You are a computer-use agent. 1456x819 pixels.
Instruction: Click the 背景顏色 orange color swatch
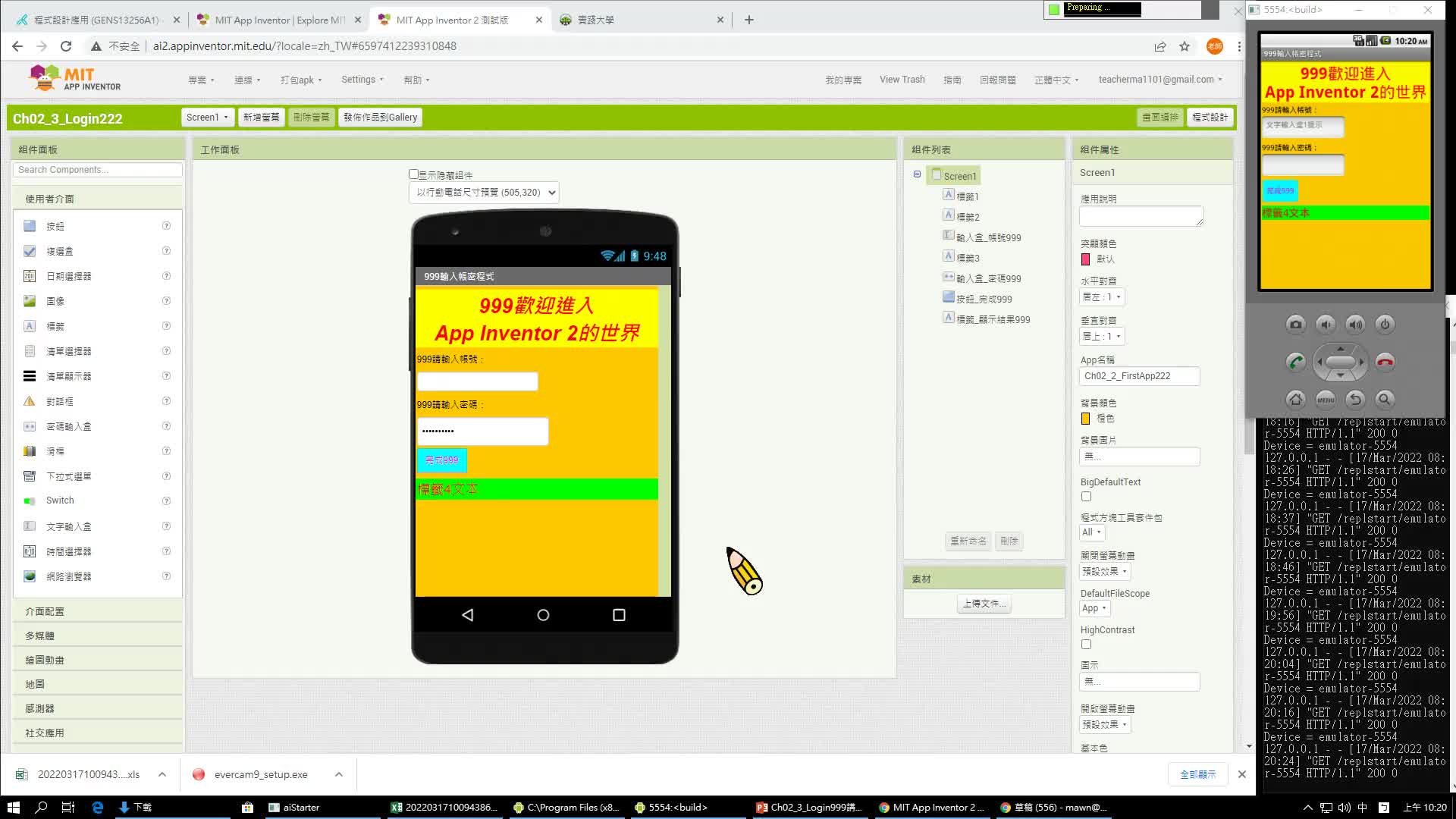(1085, 419)
